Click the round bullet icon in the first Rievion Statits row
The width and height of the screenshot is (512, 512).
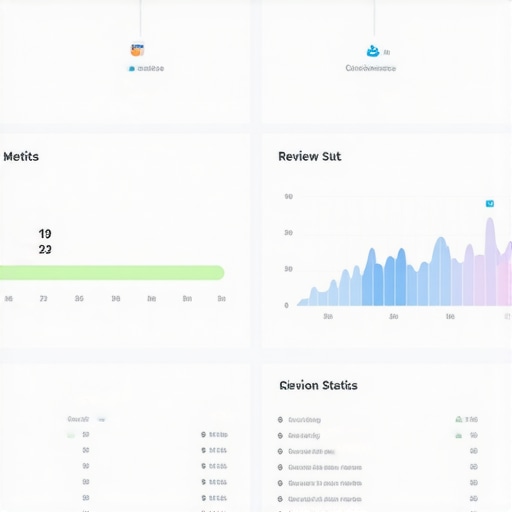point(280,420)
